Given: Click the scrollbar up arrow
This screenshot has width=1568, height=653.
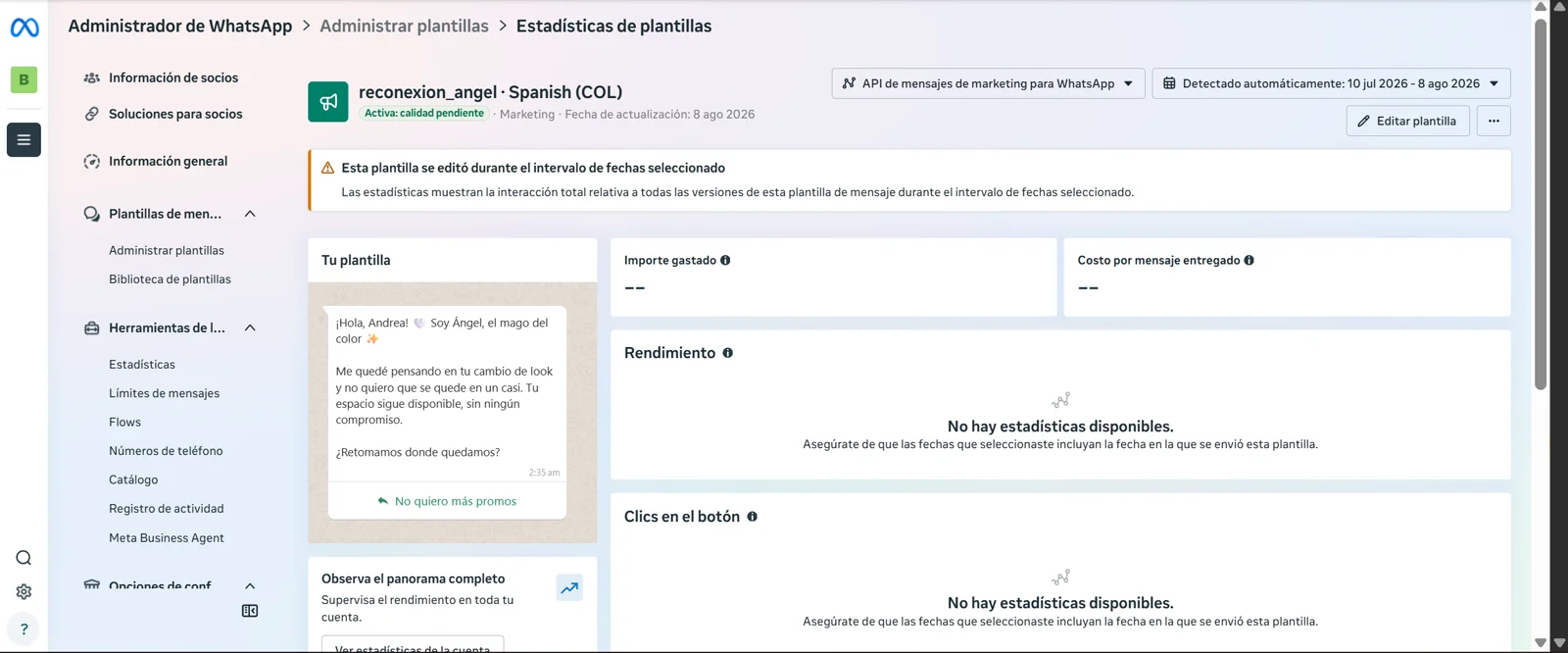Looking at the screenshot, I should point(1541,7).
